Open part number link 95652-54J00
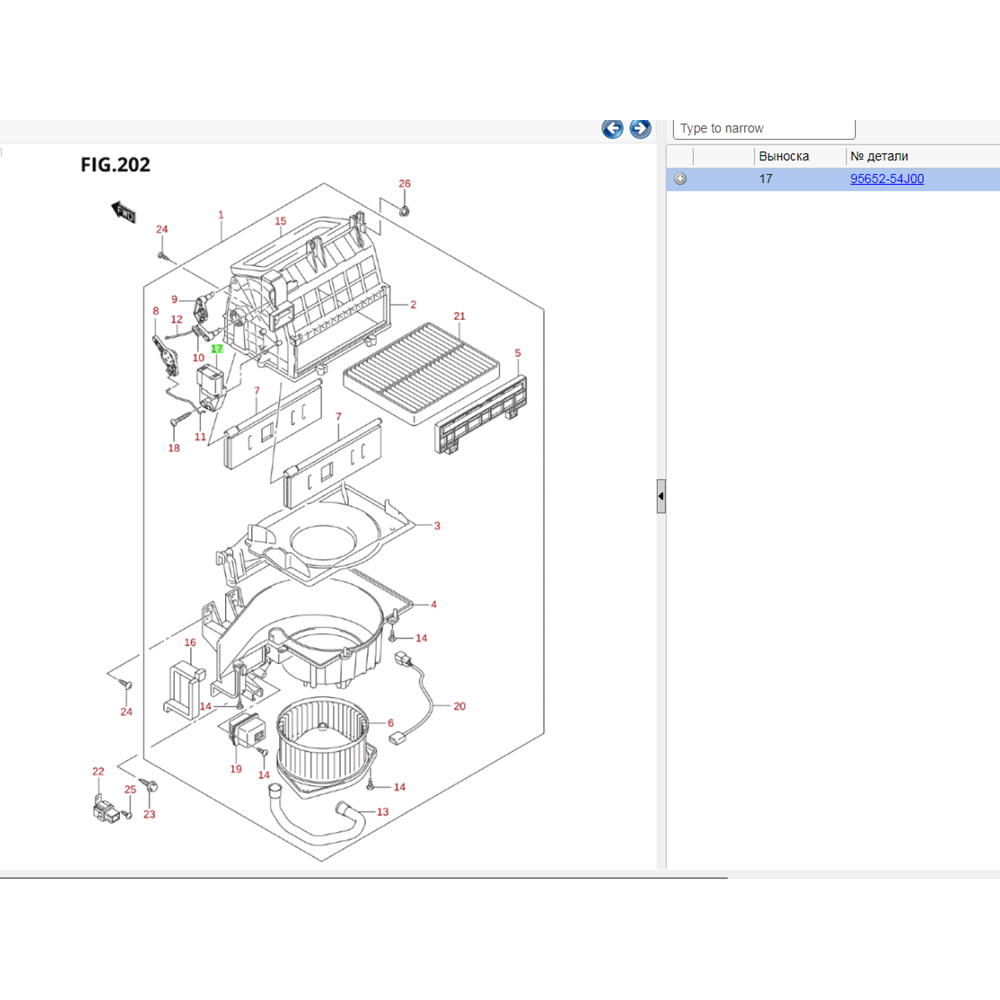Viewport: 1000px width, 1000px height. [x=886, y=180]
